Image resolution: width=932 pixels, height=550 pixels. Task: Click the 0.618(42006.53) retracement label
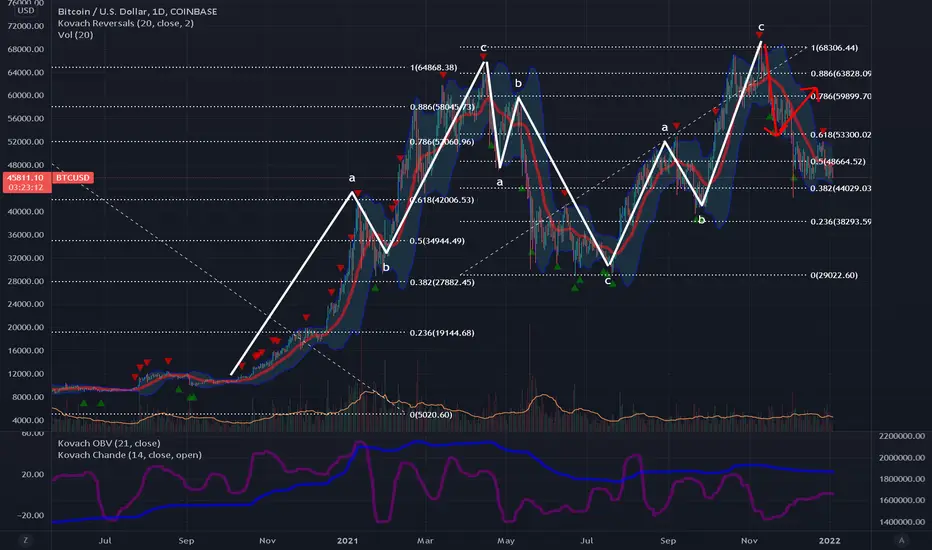point(442,200)
